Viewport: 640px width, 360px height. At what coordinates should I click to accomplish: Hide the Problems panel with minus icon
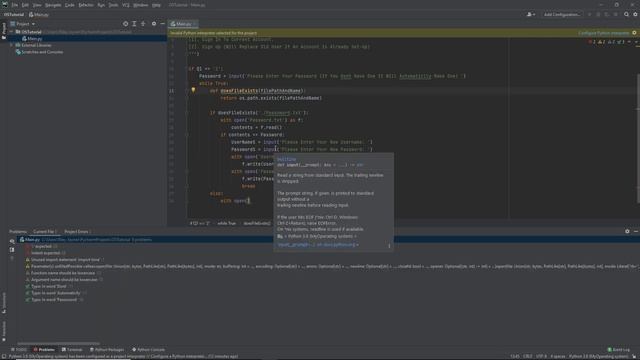(636, 231)
